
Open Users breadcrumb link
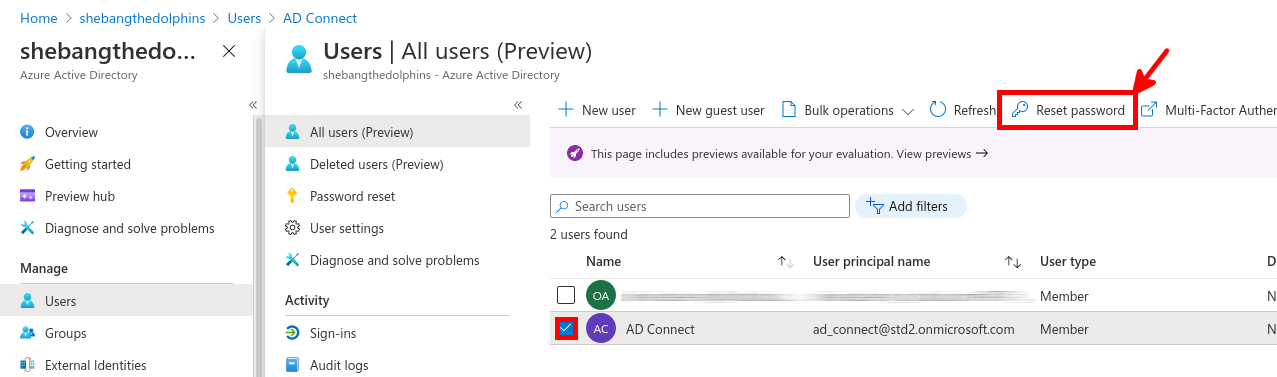tap(243, 18)
